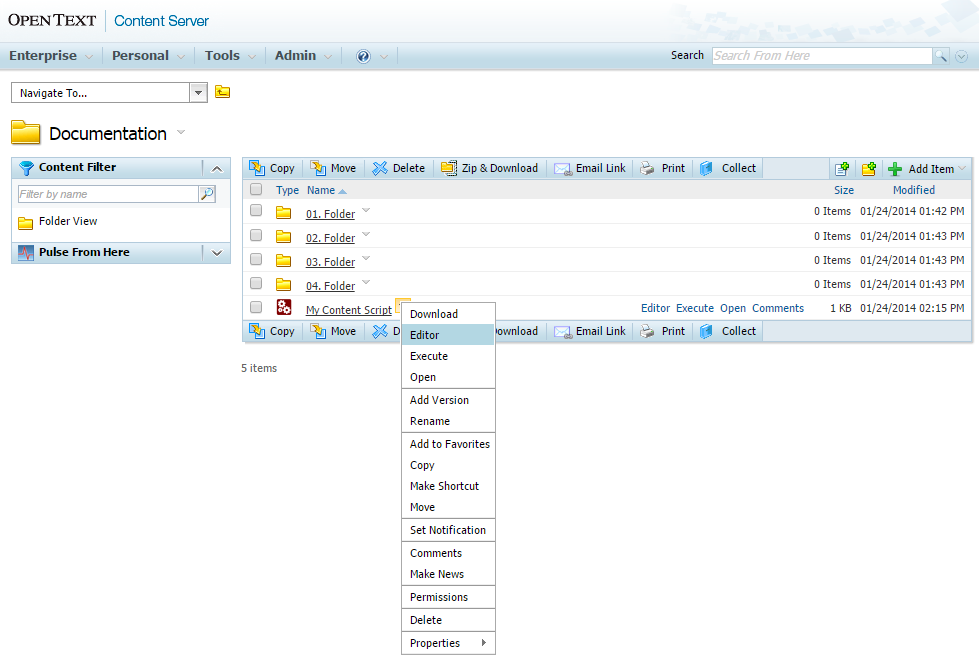
Task: Click the Search From Here field
Action: [821, 56]
